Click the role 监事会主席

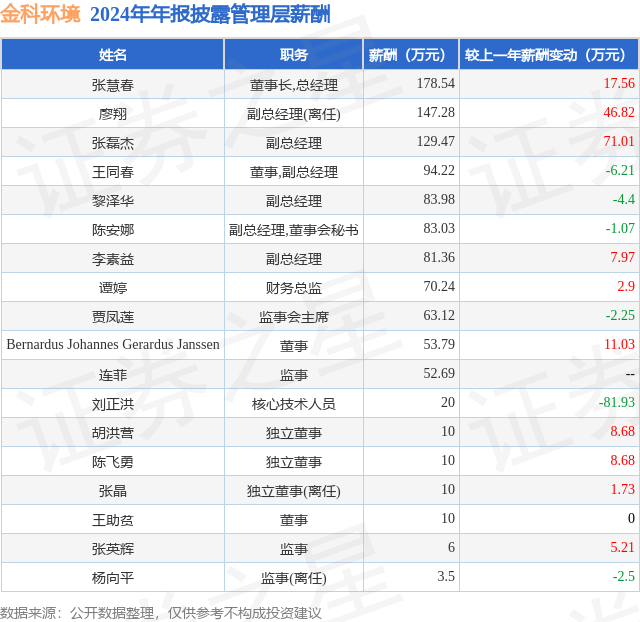(x=293, y=317)
